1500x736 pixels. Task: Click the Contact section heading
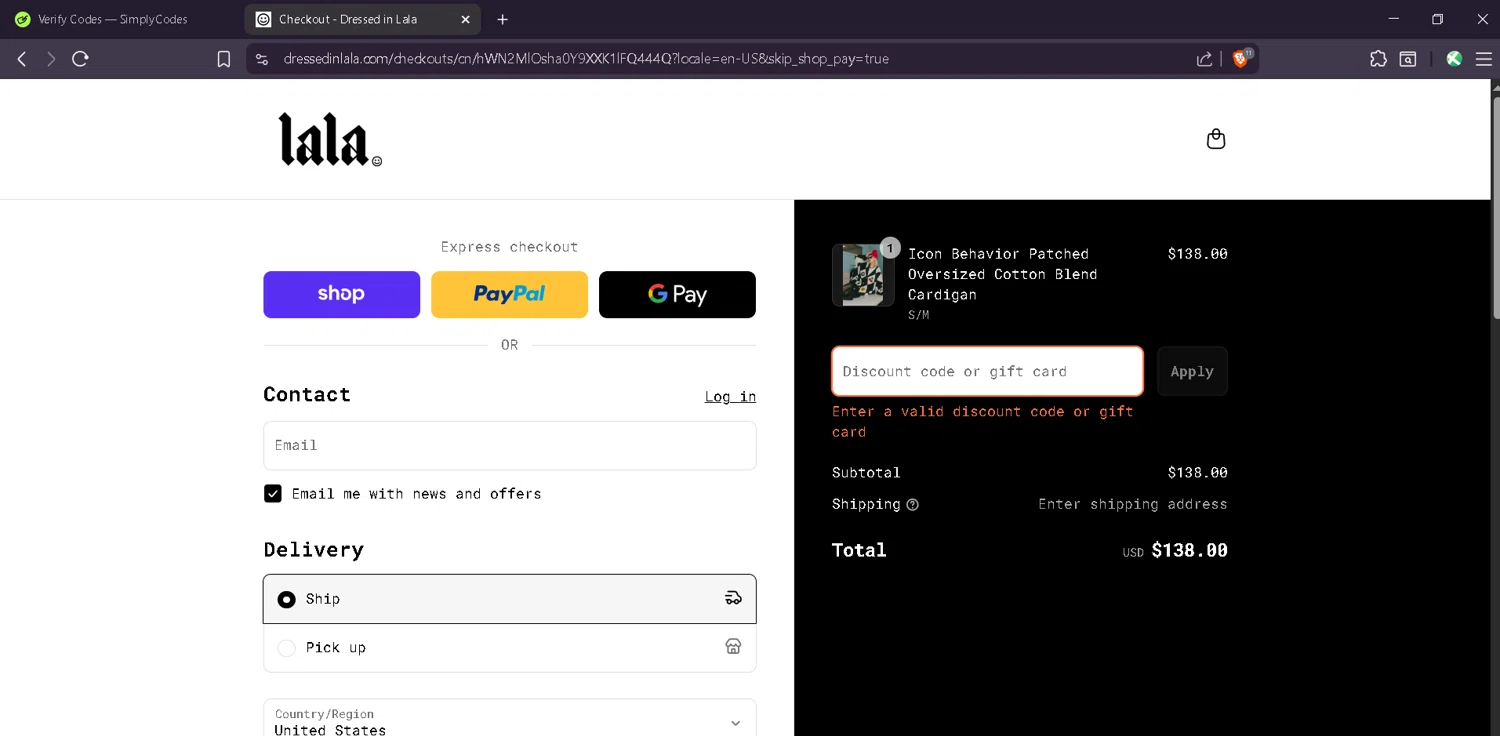pos(307,394)
